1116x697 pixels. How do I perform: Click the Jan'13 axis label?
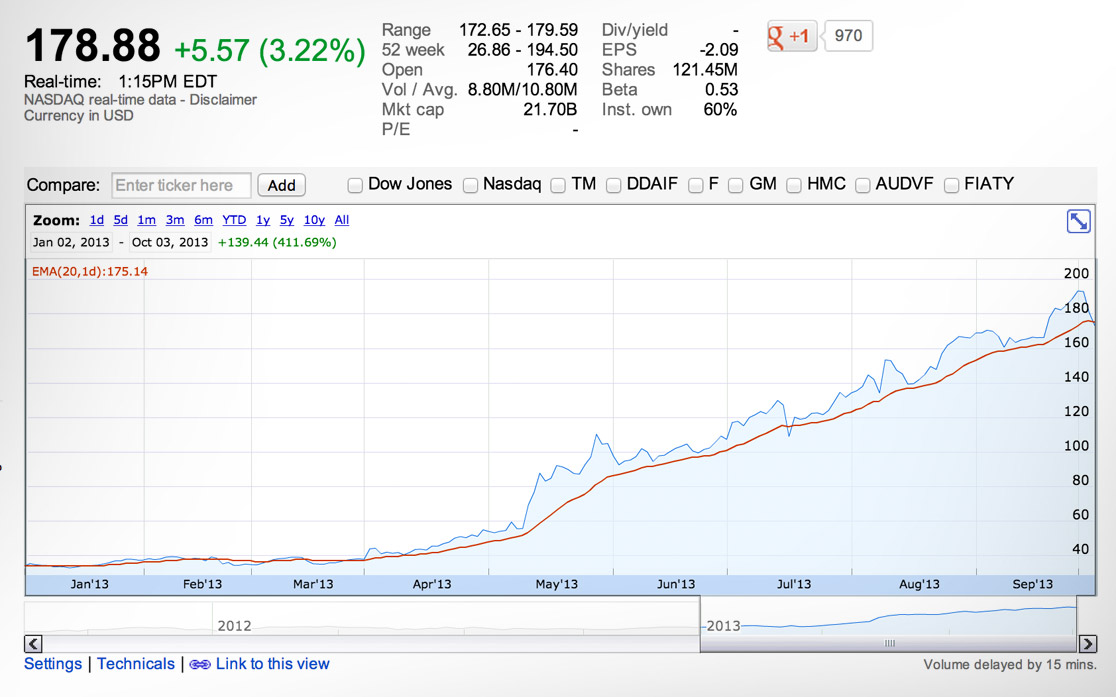click(x=90, y=585)
